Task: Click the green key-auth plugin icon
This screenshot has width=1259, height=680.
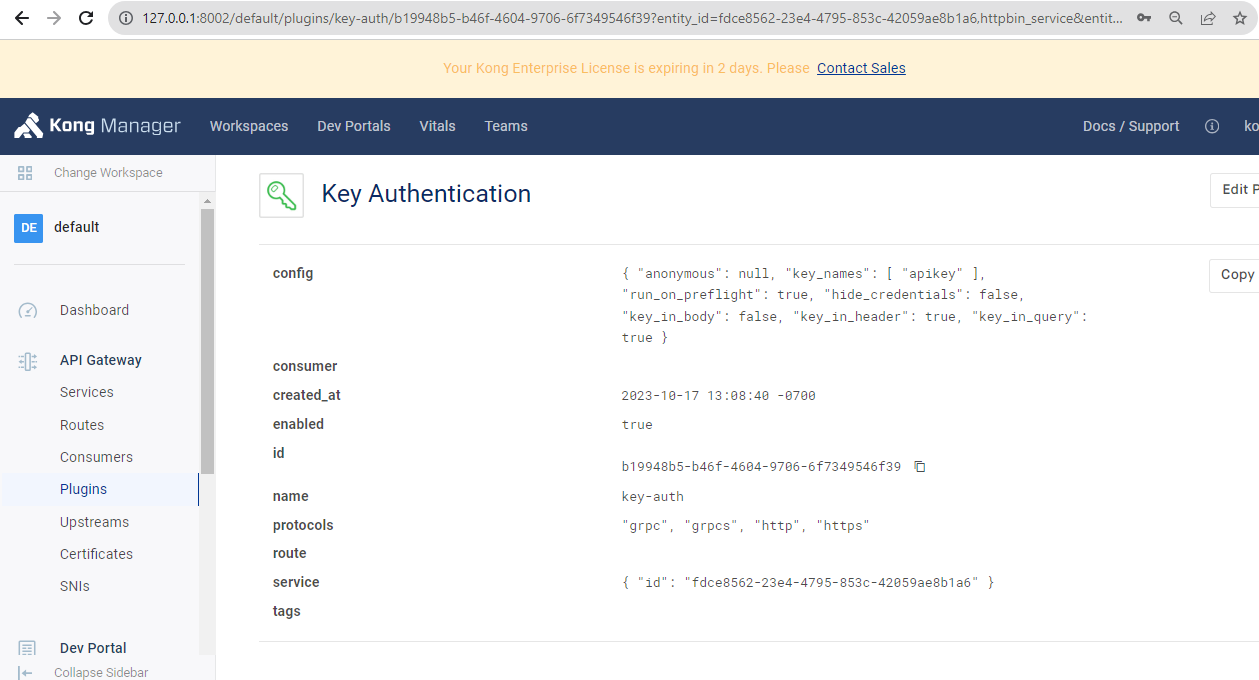Action: [x=281, y=194]
